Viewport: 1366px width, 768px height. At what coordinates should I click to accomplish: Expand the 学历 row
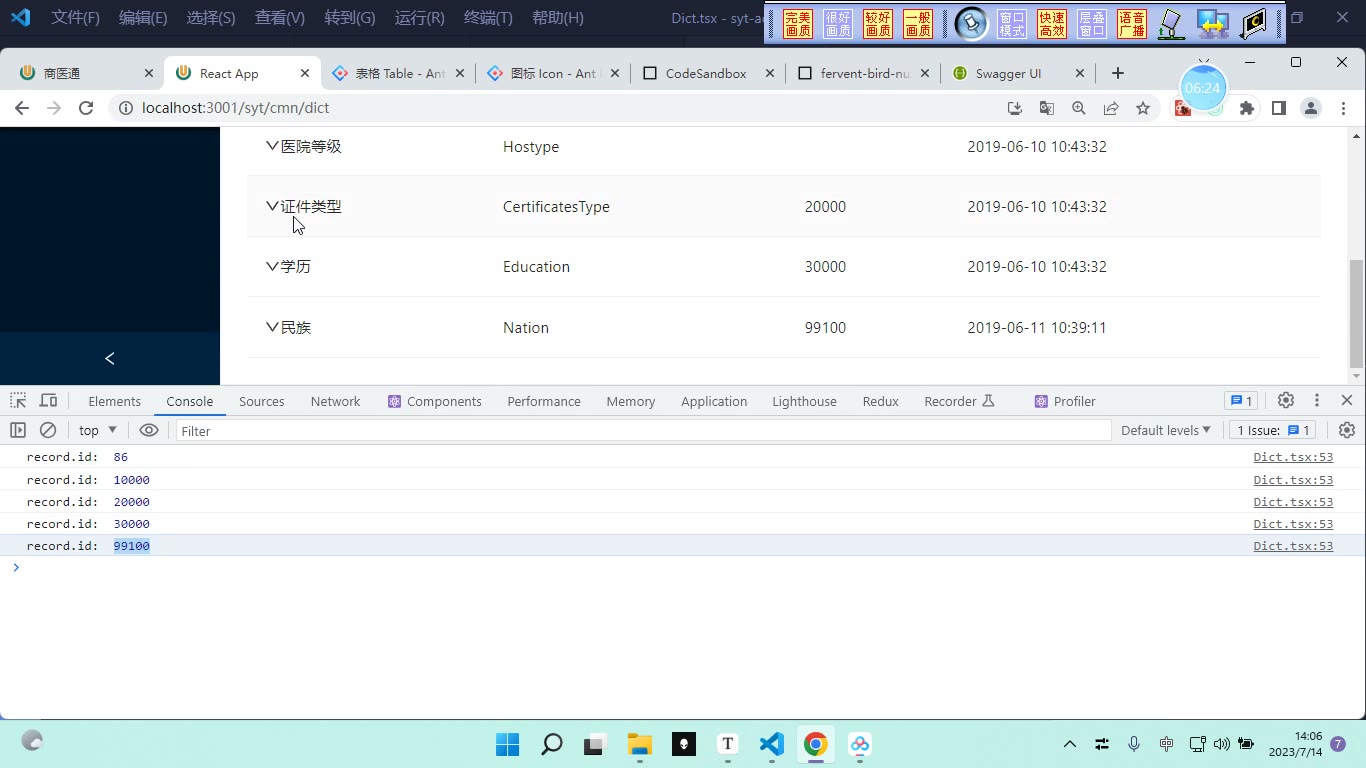(x=271, y=266)
